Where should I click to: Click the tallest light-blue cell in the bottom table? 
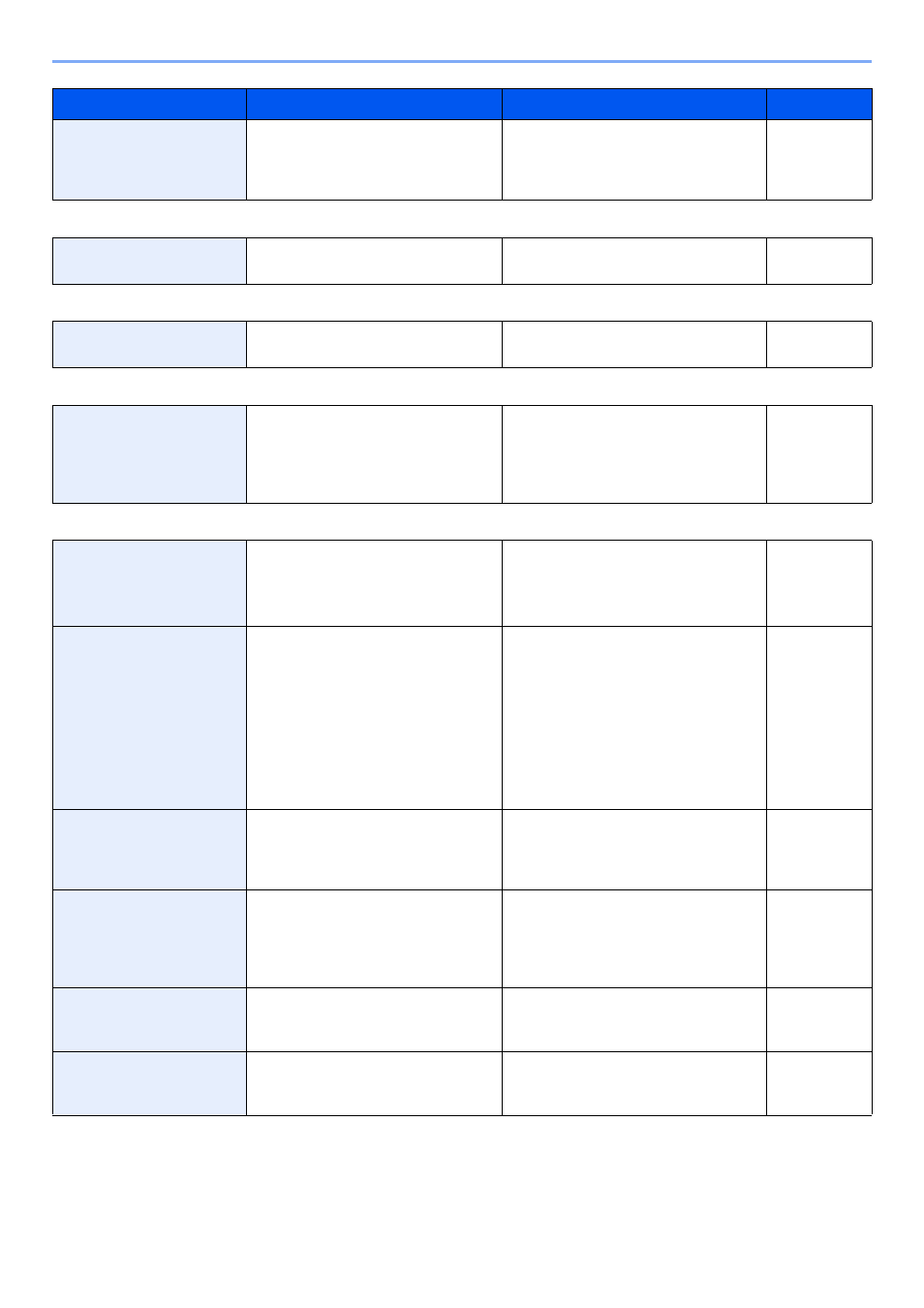149,718
